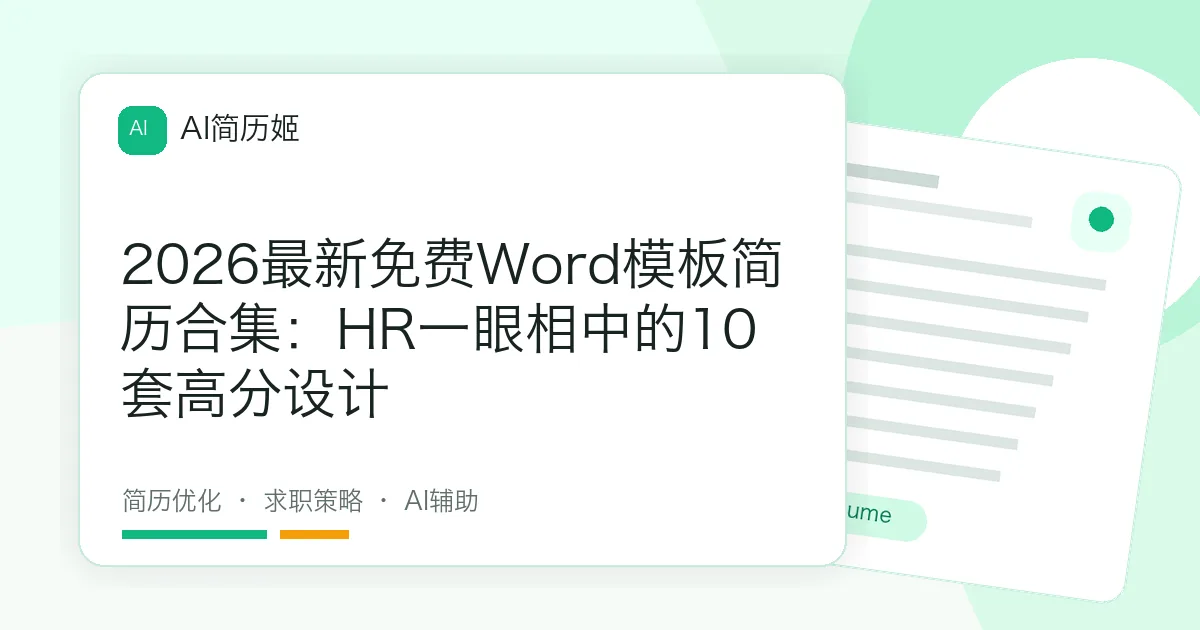Click the green AI logo icon
Screen dimensions: 1200x630
click(142, 130)
